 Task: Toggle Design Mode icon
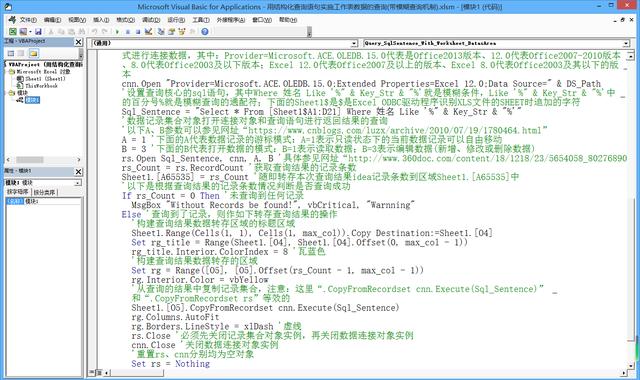(149, 31)
